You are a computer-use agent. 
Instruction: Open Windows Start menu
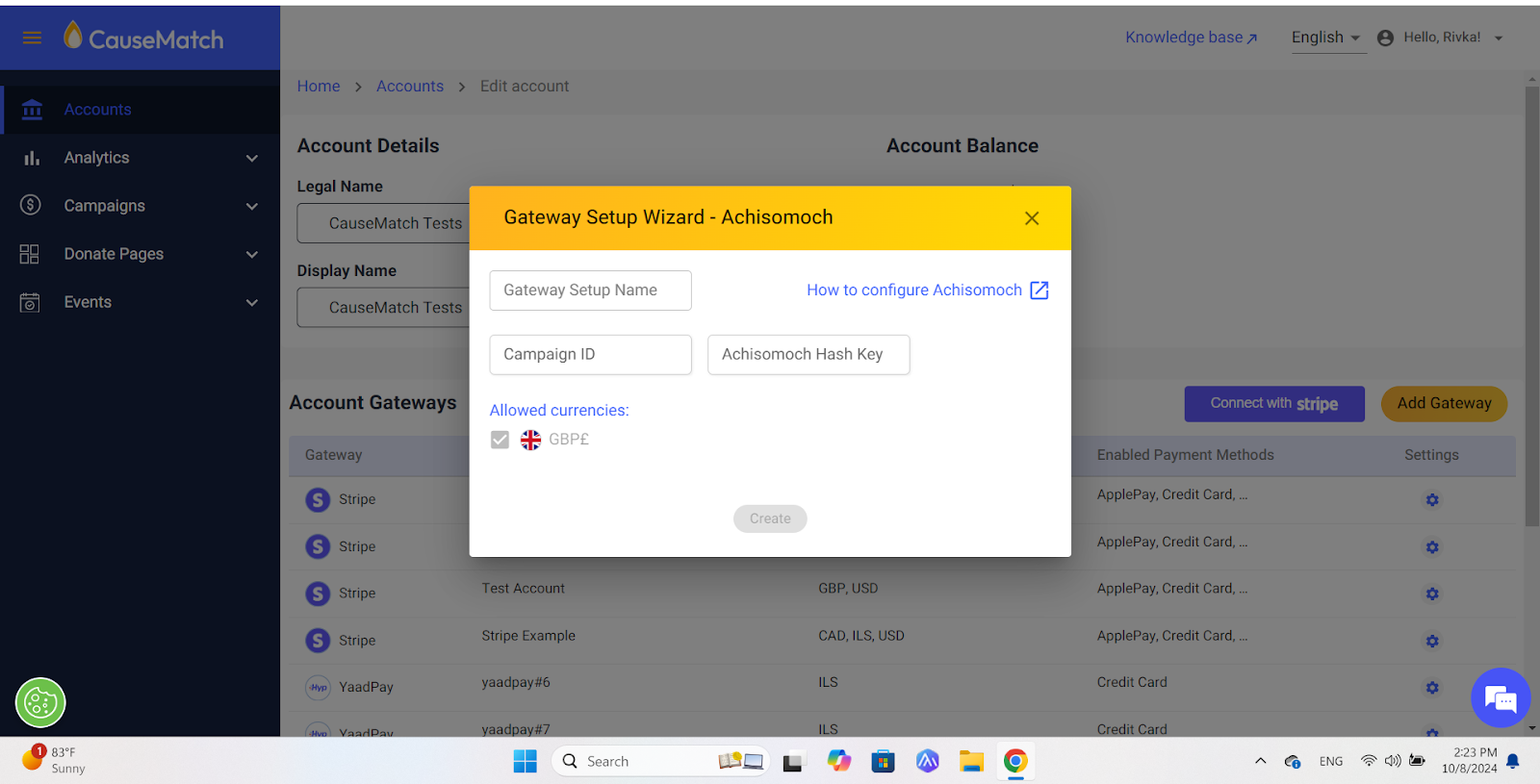(x=525, y=761)
